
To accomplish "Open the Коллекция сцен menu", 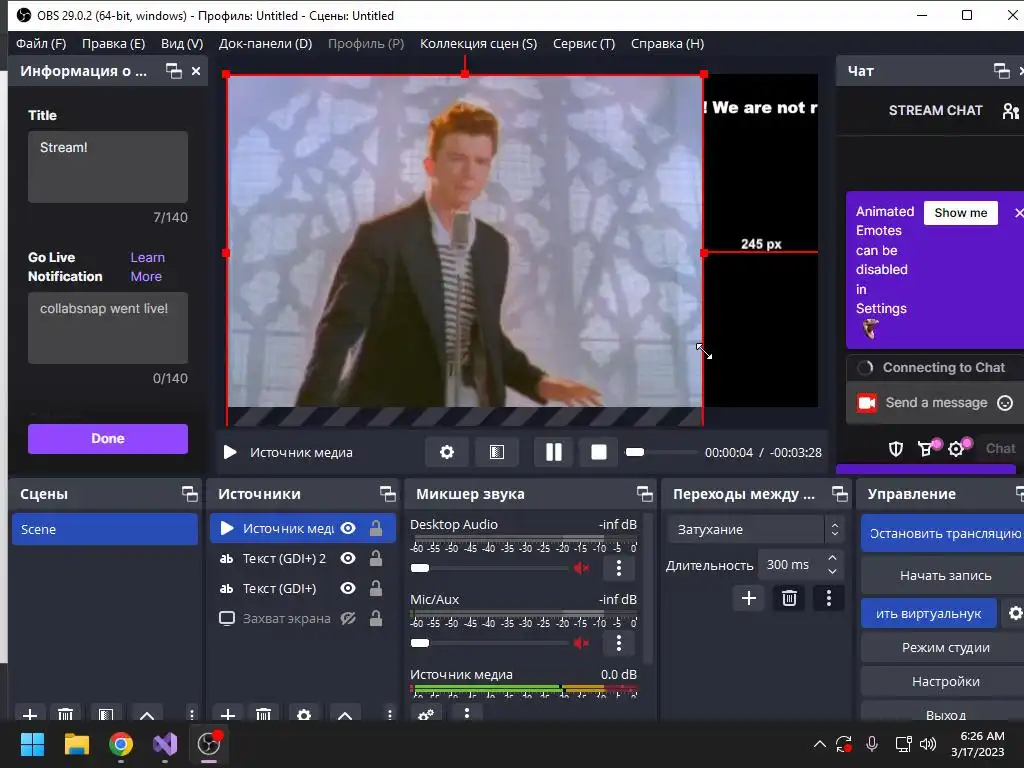I will [x=479, y=44].
